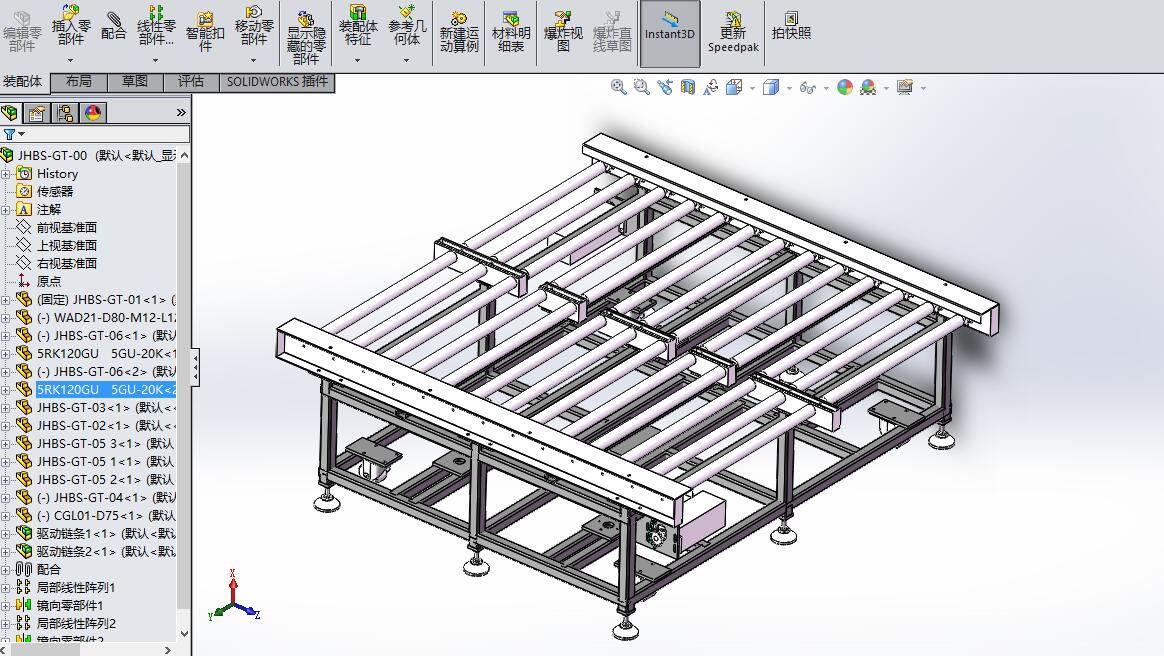Open FeatureManager design tree tab
1164x656 pixels.
coord(10,113)
